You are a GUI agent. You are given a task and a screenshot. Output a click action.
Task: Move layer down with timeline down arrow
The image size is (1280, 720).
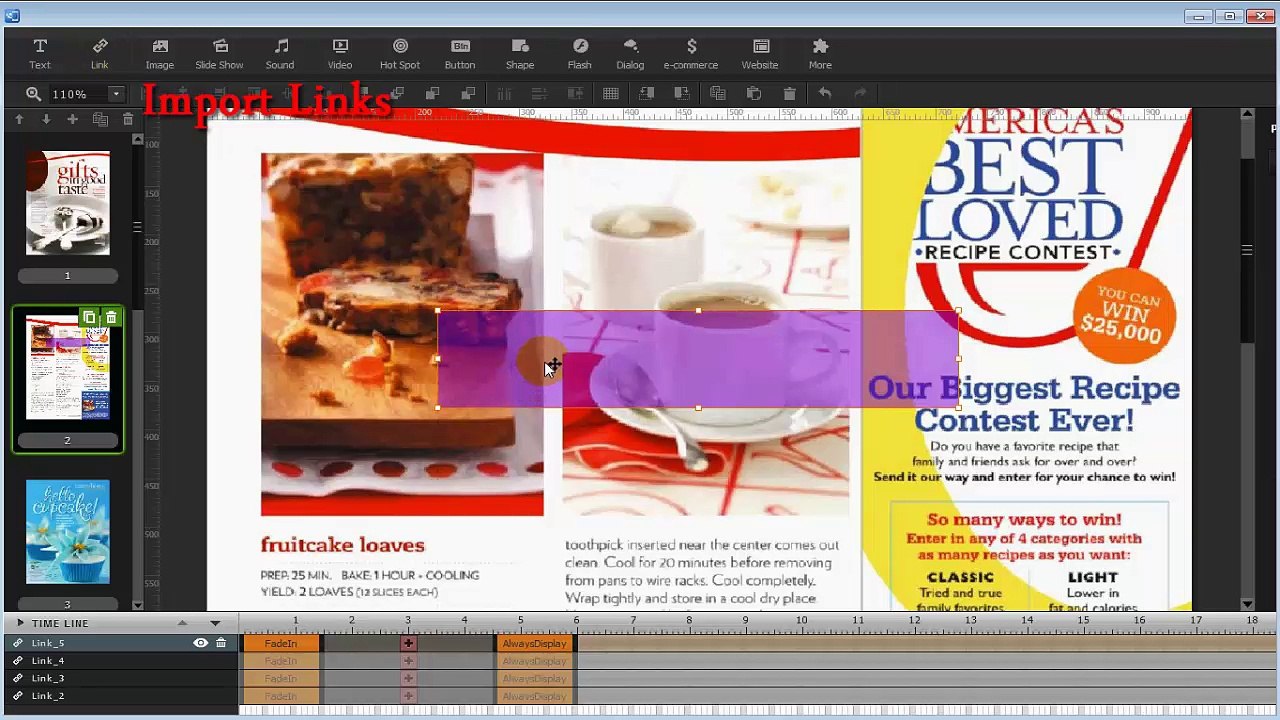point(215,623)
